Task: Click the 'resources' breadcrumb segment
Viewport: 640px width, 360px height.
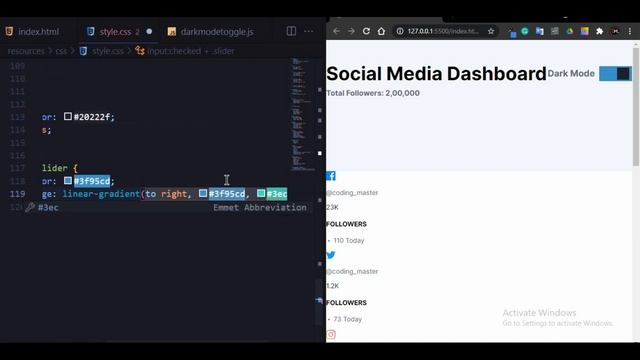Action: (25, 51)
